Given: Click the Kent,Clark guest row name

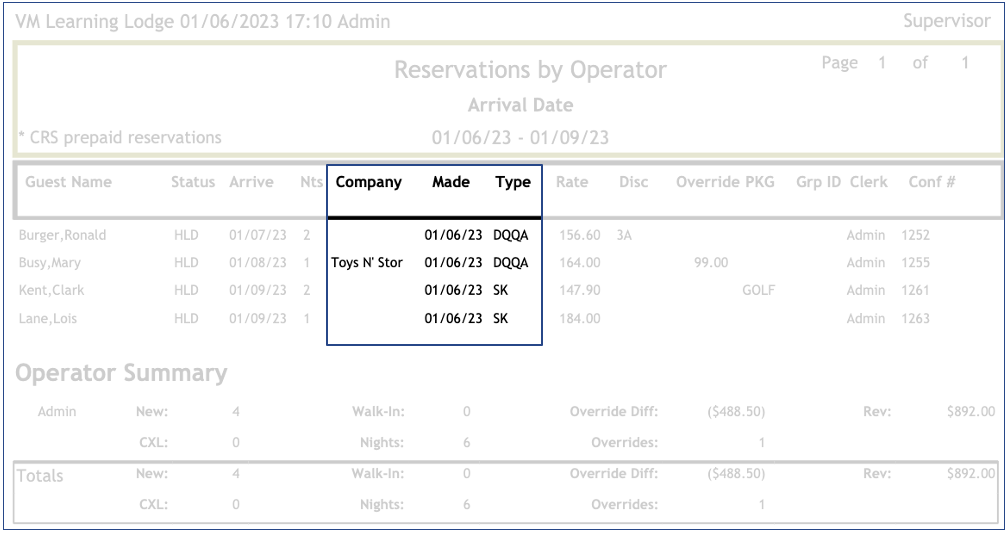Looking at the screenshot, I should click(x=53, y=291).
